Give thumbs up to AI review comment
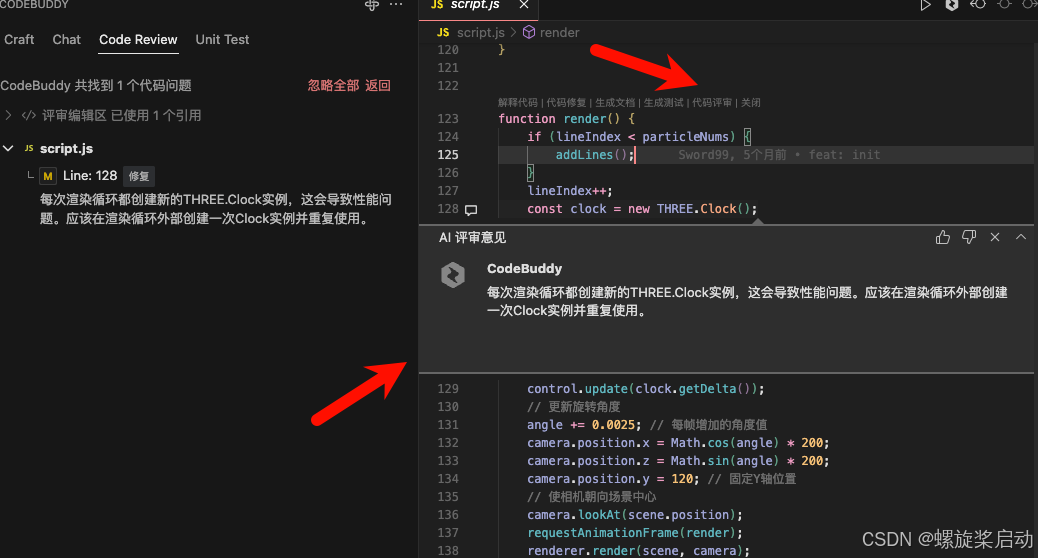 [943, 237]
